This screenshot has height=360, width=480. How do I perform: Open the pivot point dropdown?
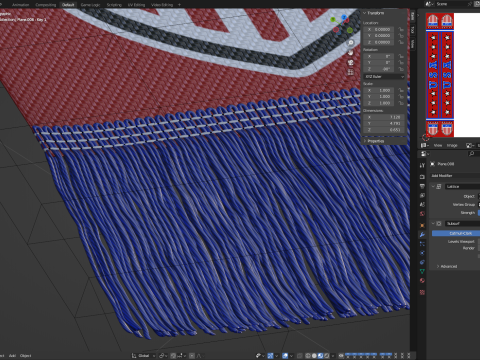tap(163, 356)
